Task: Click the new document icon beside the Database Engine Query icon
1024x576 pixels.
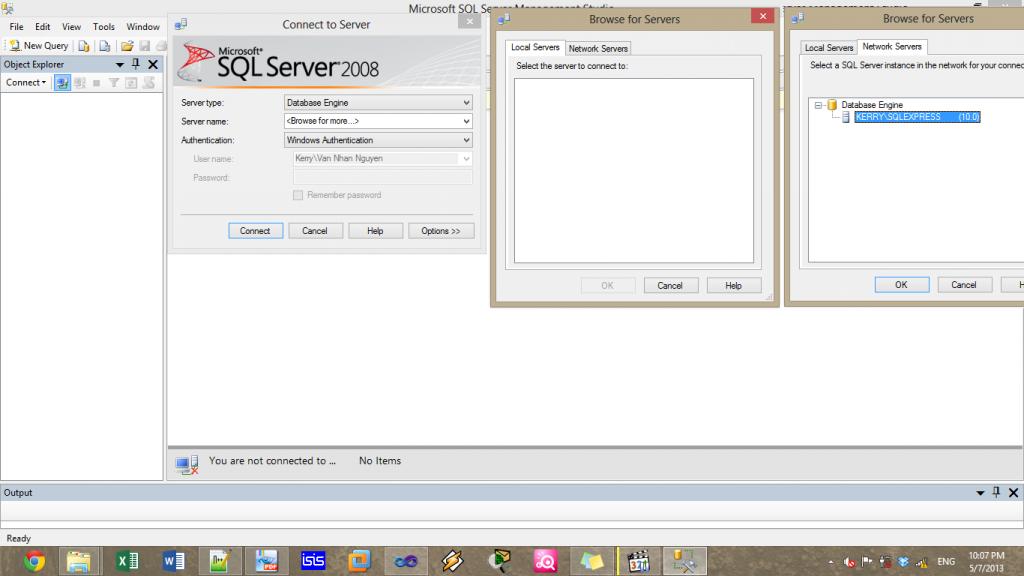Action: click(104, 46)
